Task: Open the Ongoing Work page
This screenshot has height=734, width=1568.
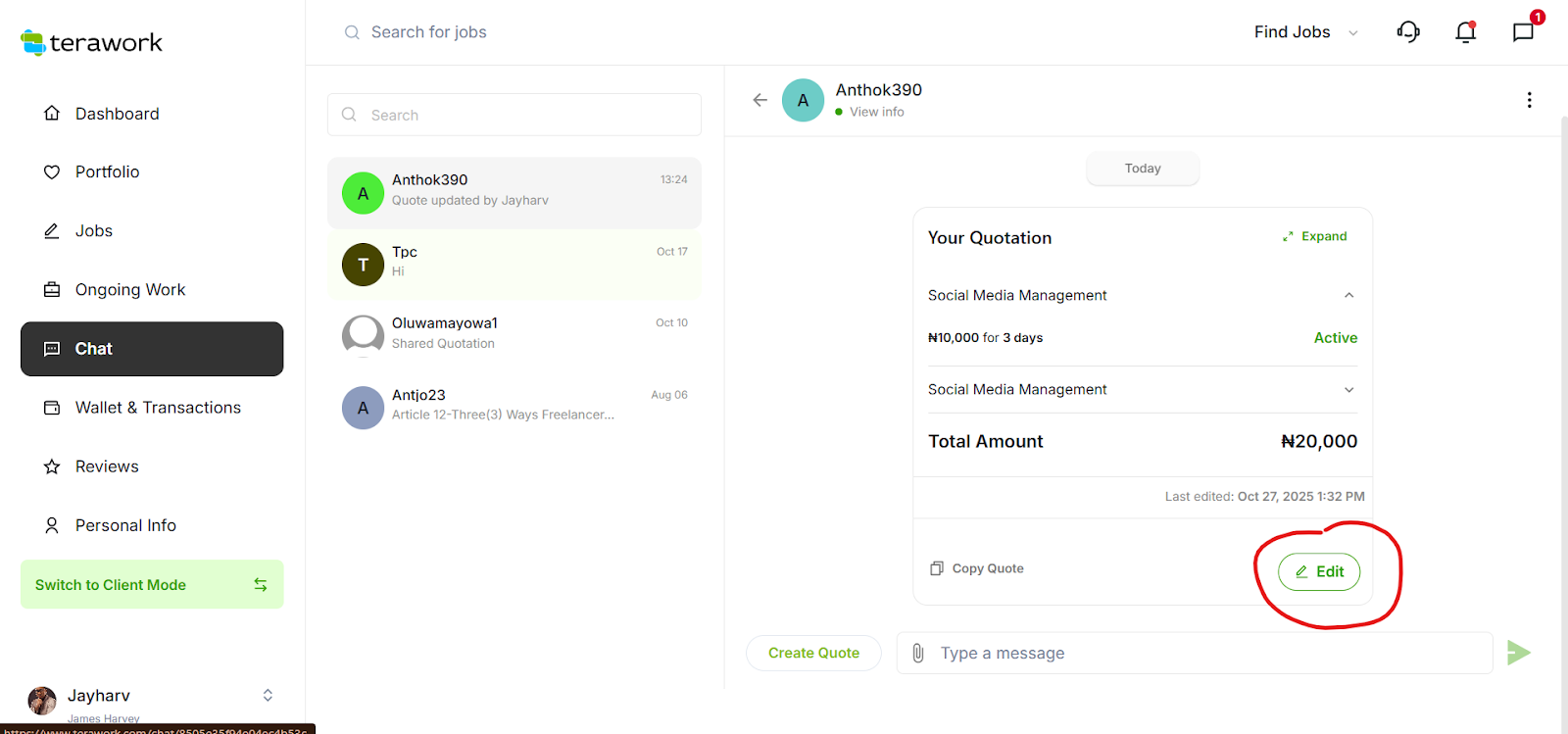Action: (x=129, y=290)
